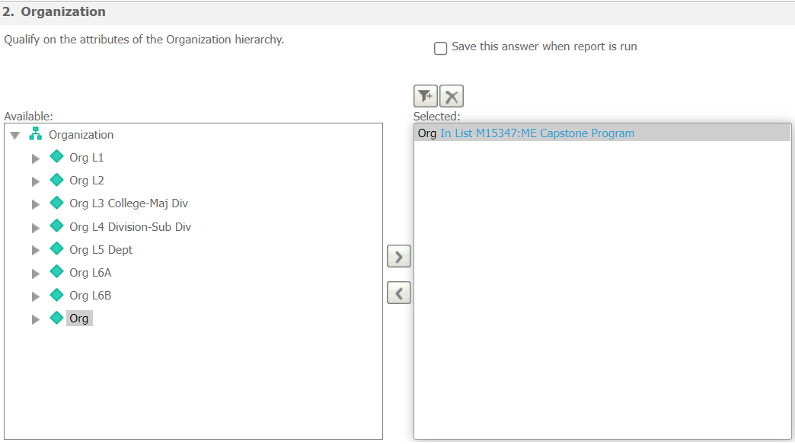Open the In List M15347:ME Capstone Program link
The height and width of the screenshot is (444, 795).
537,133
